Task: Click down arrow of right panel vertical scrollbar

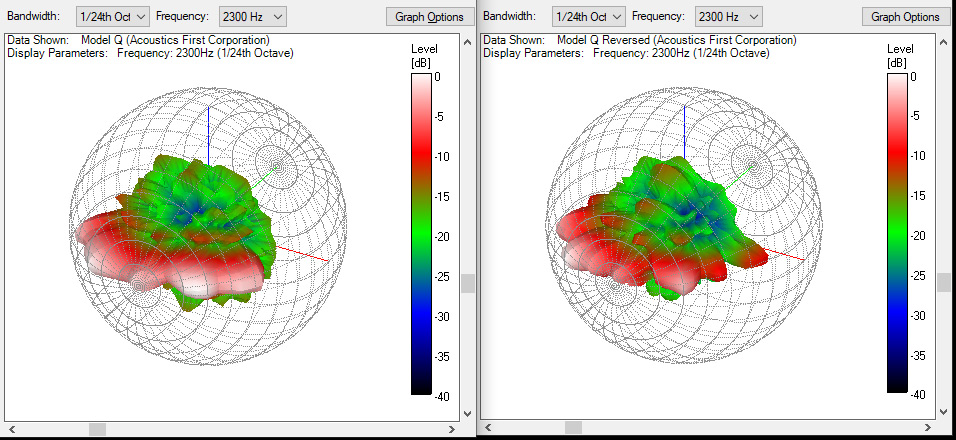Action: pyautogui.click(x=943, y=414)
